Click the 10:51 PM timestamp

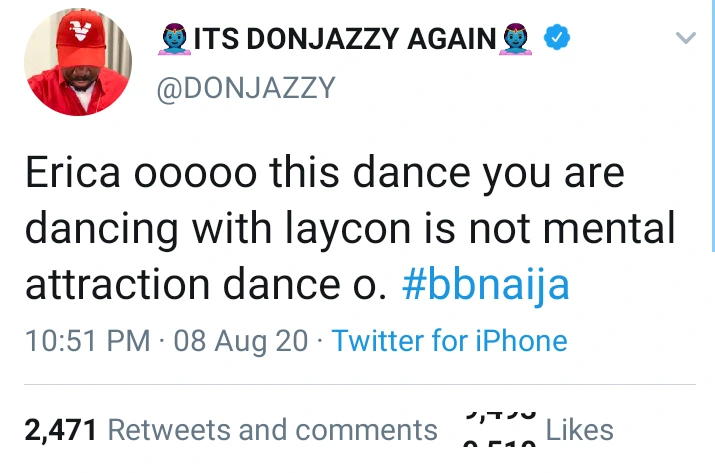88,341
